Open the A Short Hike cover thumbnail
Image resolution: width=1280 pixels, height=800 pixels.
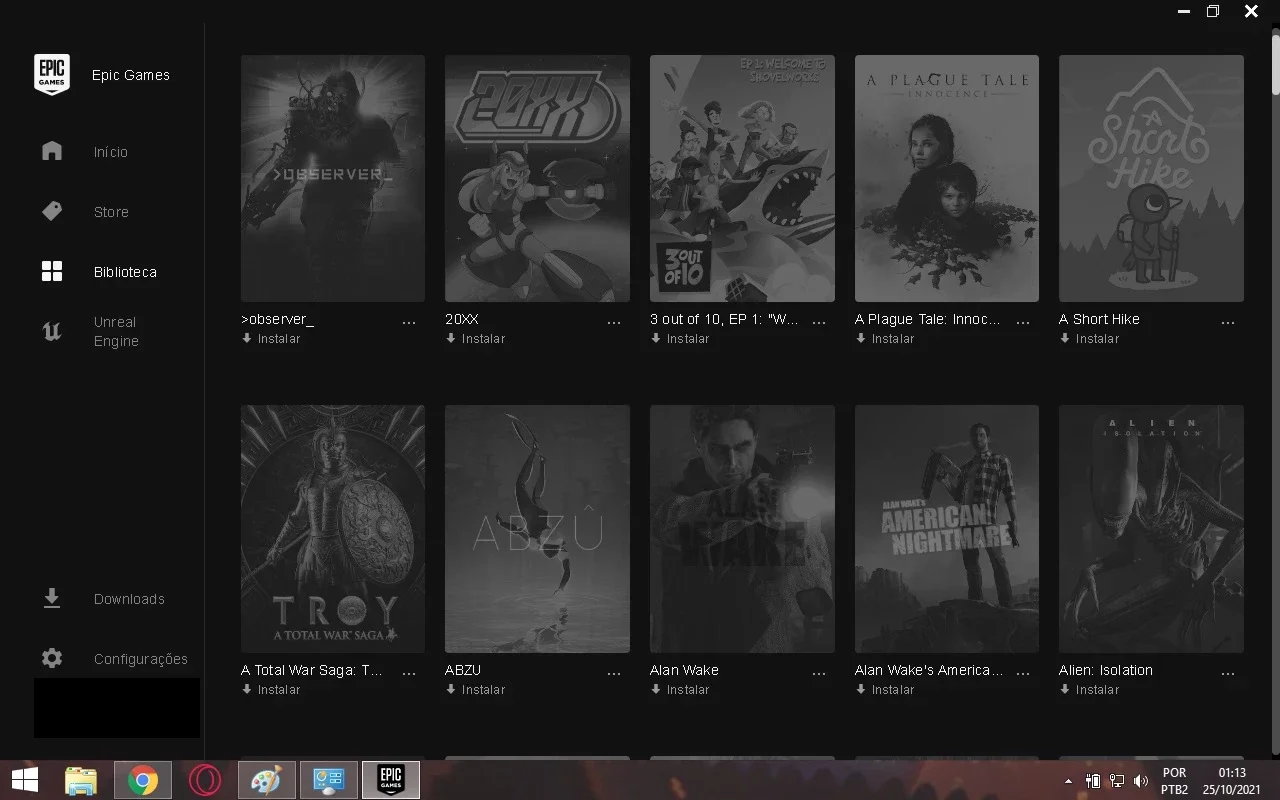pyautogui.click(x=1151, y=178)
